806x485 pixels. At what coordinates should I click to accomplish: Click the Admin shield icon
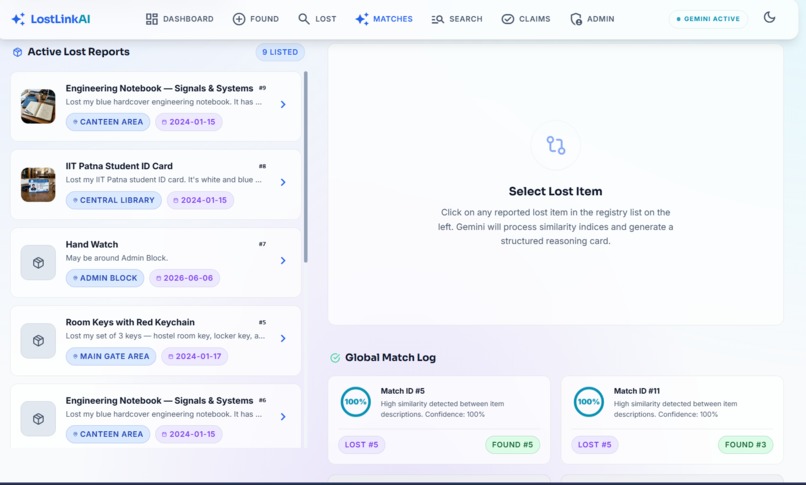click(x=576, y=19)
